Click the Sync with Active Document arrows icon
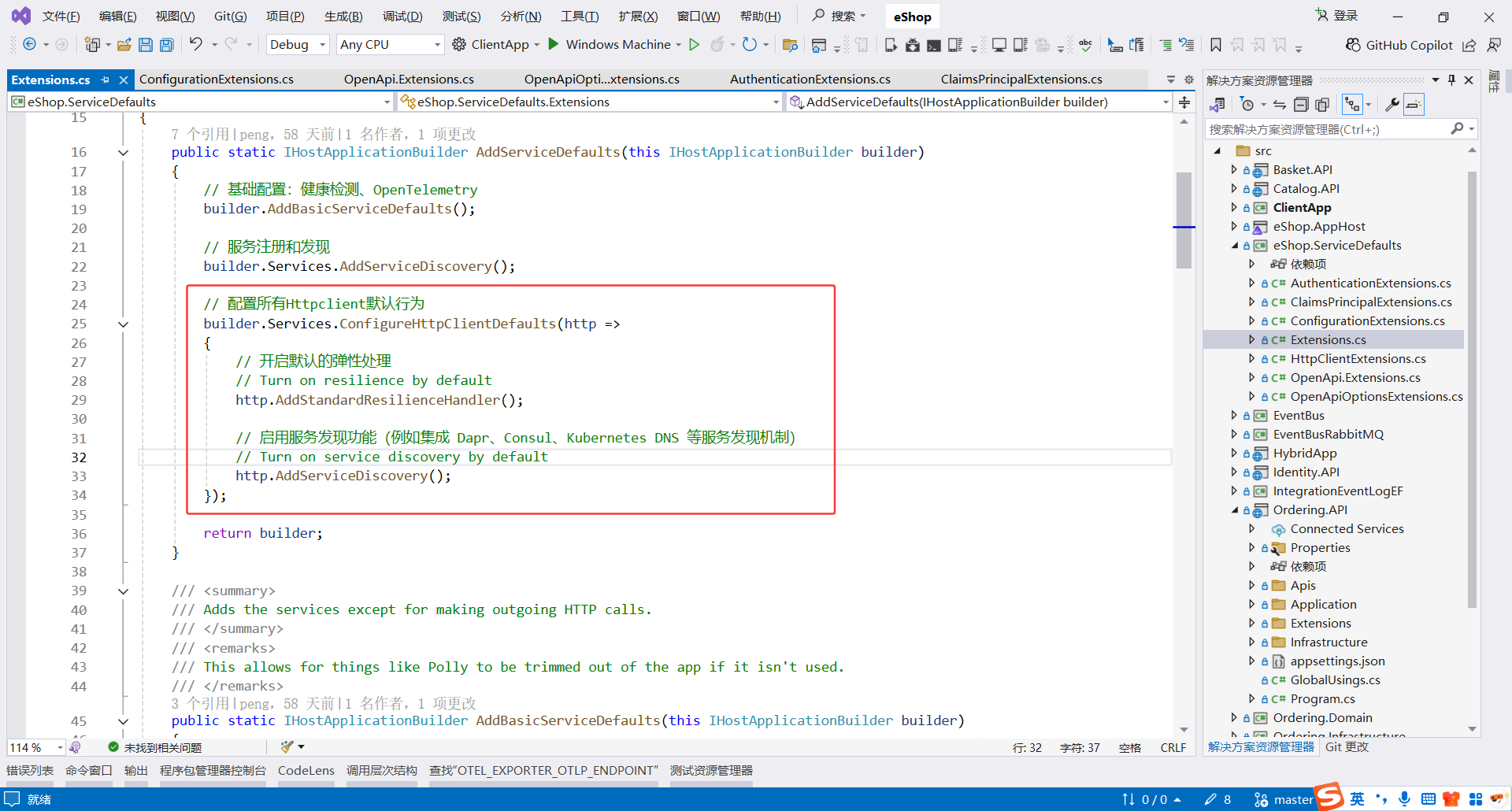This screenshot has height=811, width=1512. (x=1280, y=104)
